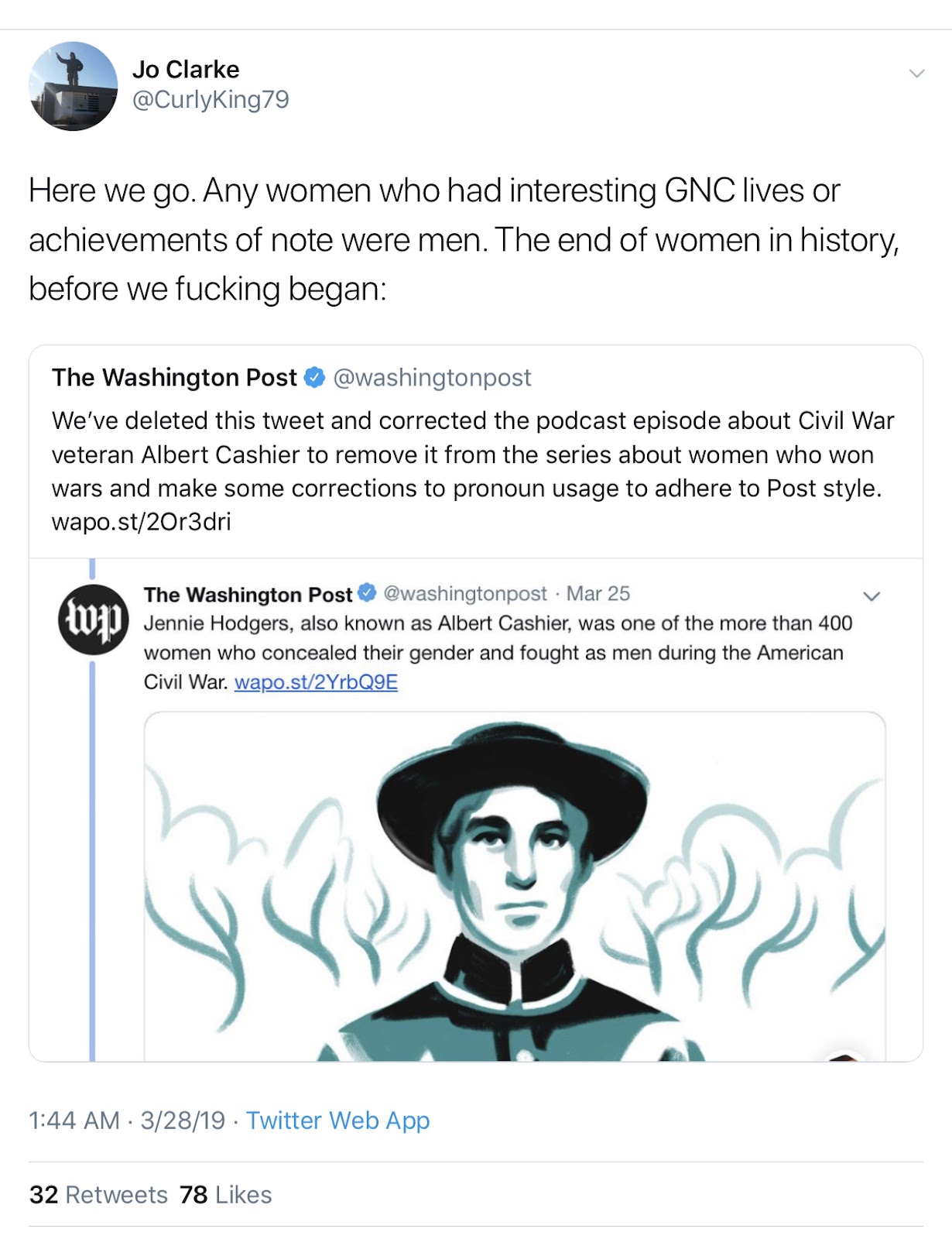Image resolution: width=952 pixels, height=1239 pixels.
Task: Open the @CurlyKing79 handle
Action: pos(211,100)
